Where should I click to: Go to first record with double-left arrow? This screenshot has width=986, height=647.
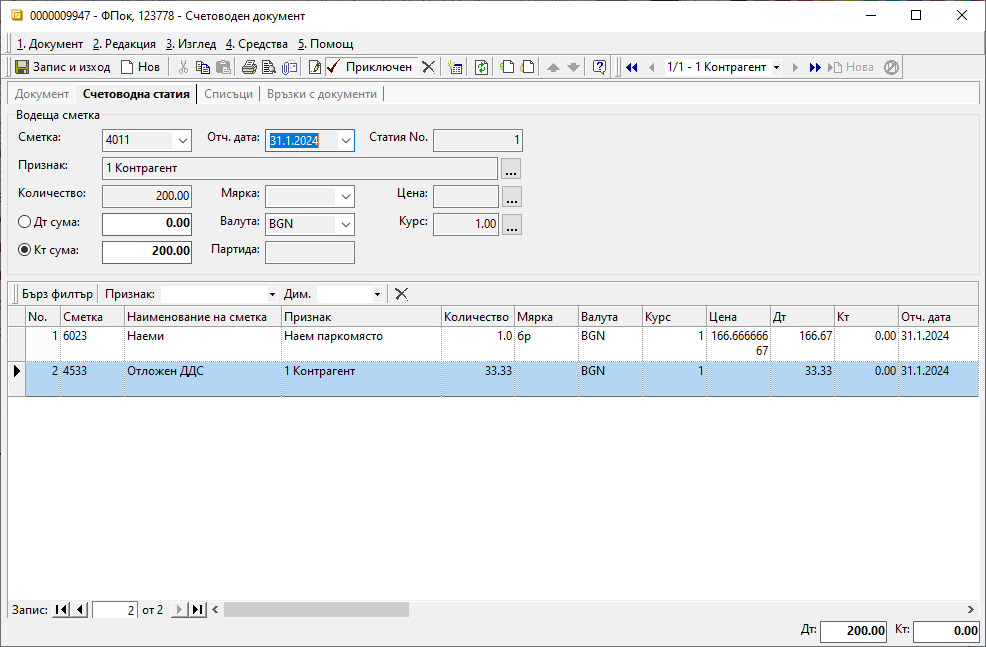(x=632, y=67)
